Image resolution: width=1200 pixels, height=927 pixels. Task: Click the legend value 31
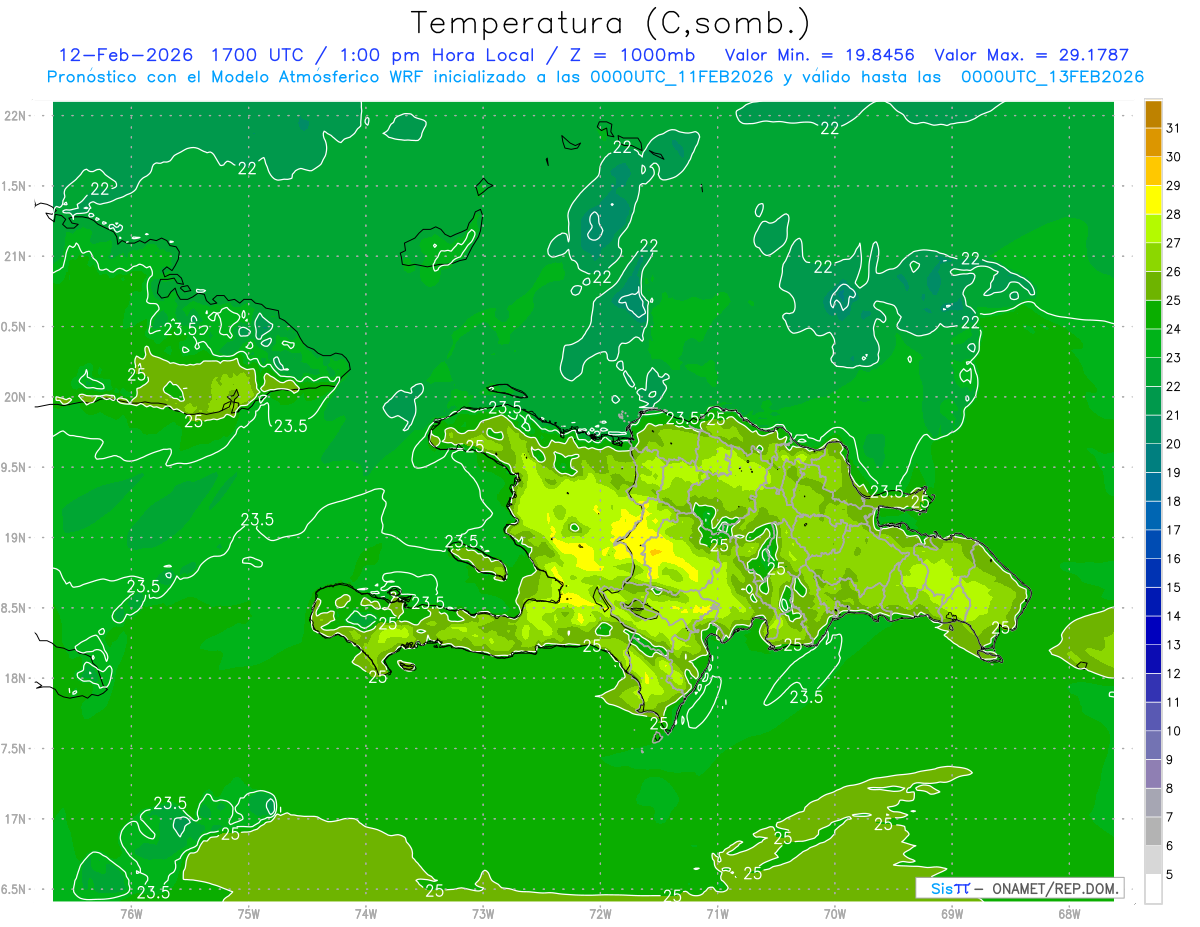tap(1174, 128)
